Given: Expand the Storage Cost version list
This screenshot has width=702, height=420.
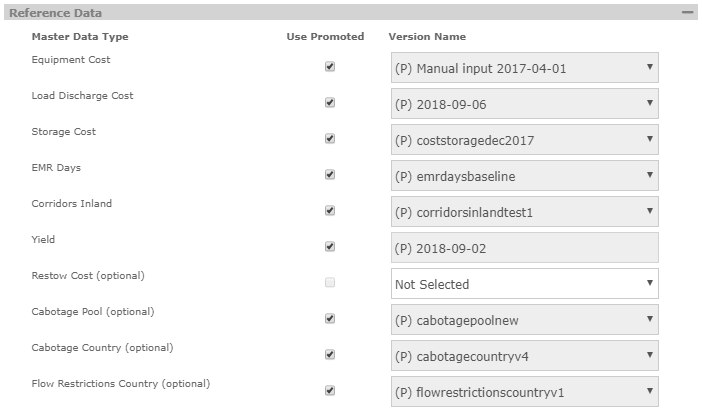Looking at the screenshot, I should (x=524, y=140).
